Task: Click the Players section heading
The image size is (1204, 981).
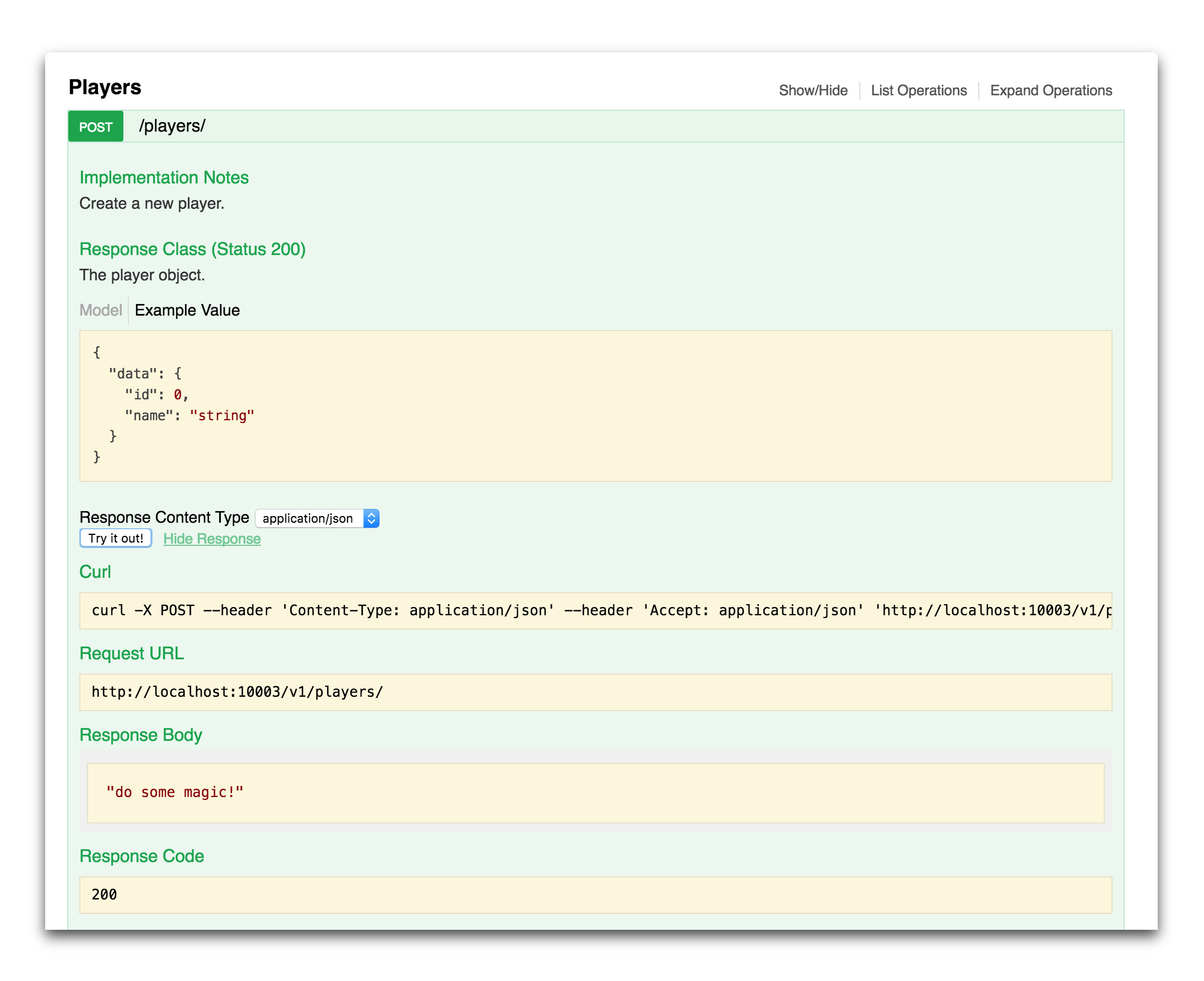Action: (x=105, y=88)
